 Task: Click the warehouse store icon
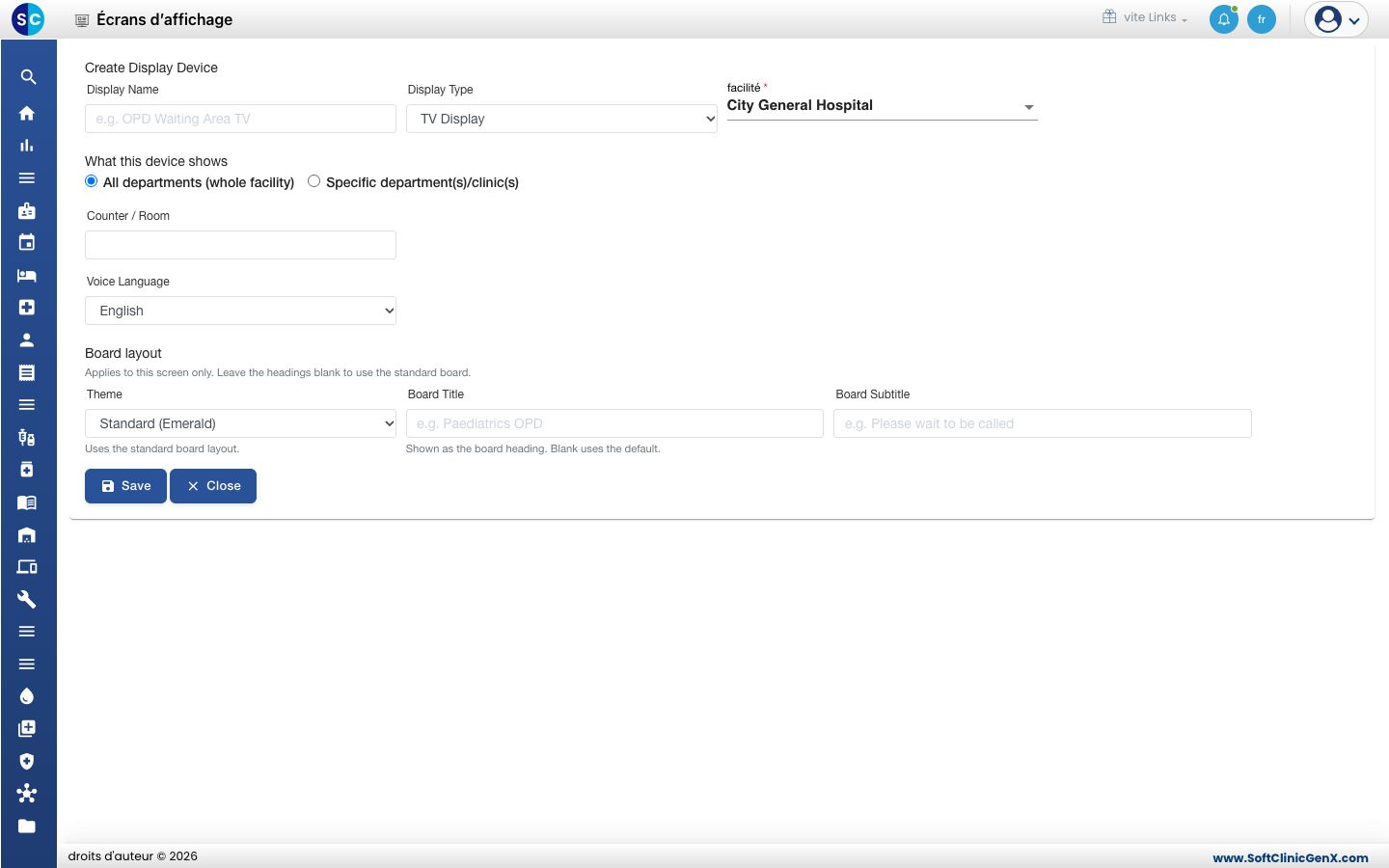[x=27, y=534]
